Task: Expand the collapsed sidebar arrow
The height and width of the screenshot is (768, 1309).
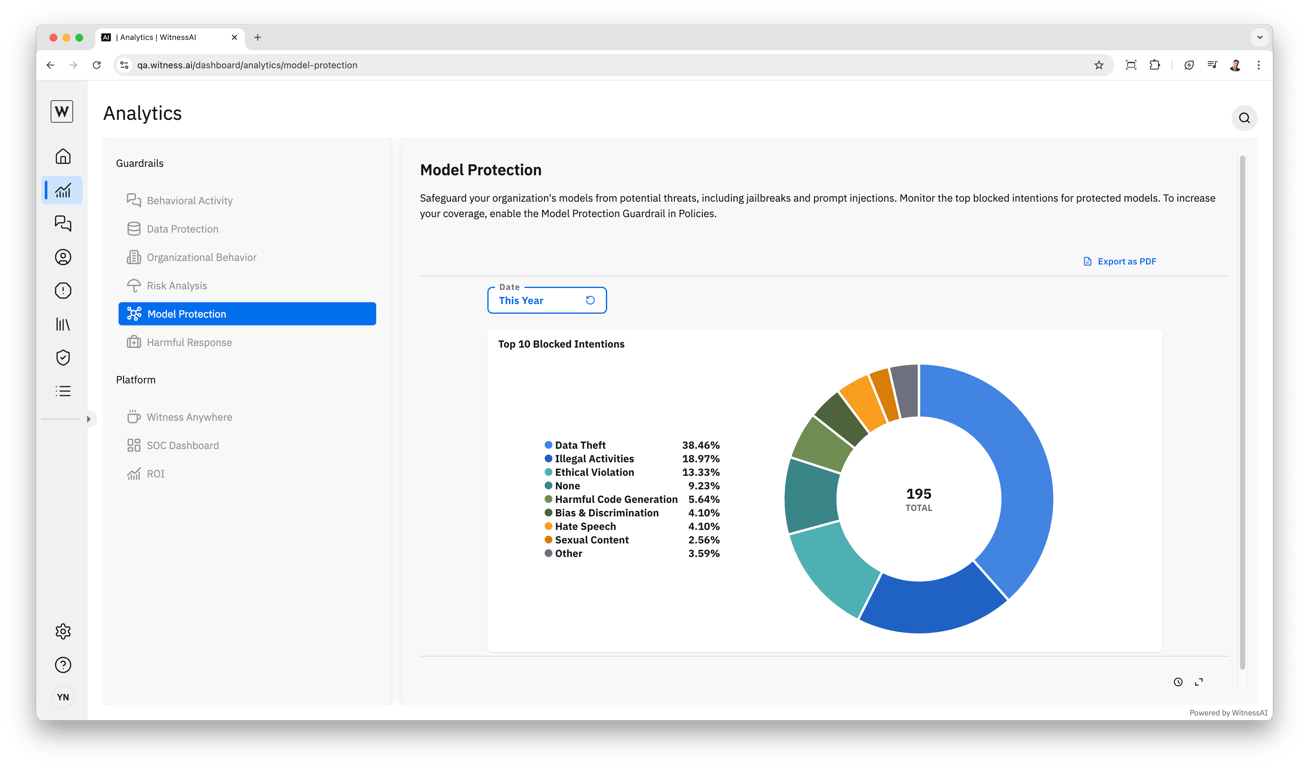Action: (x=89, y=419)
